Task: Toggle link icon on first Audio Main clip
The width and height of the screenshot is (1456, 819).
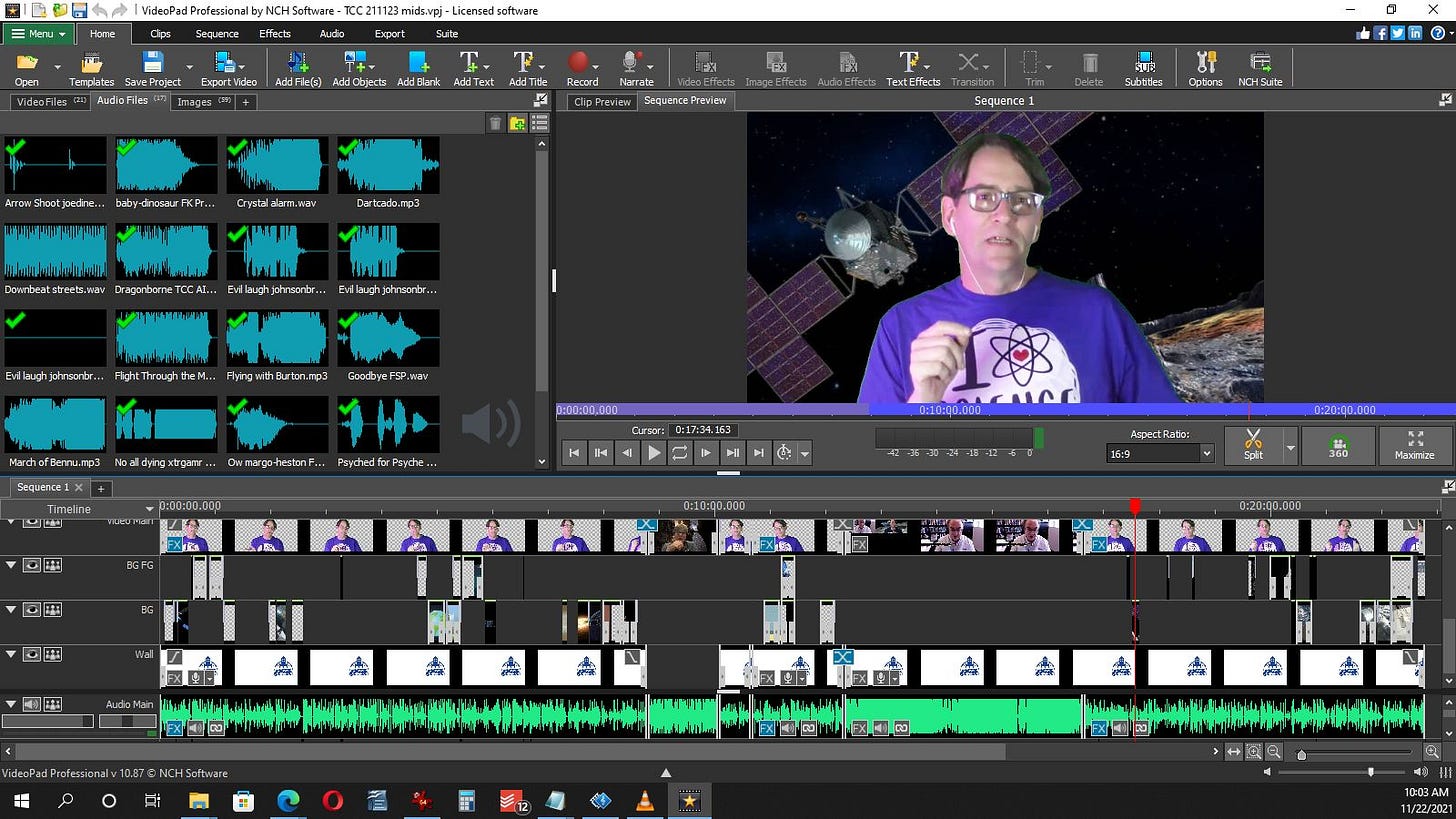Action: (x=216, y=729)
